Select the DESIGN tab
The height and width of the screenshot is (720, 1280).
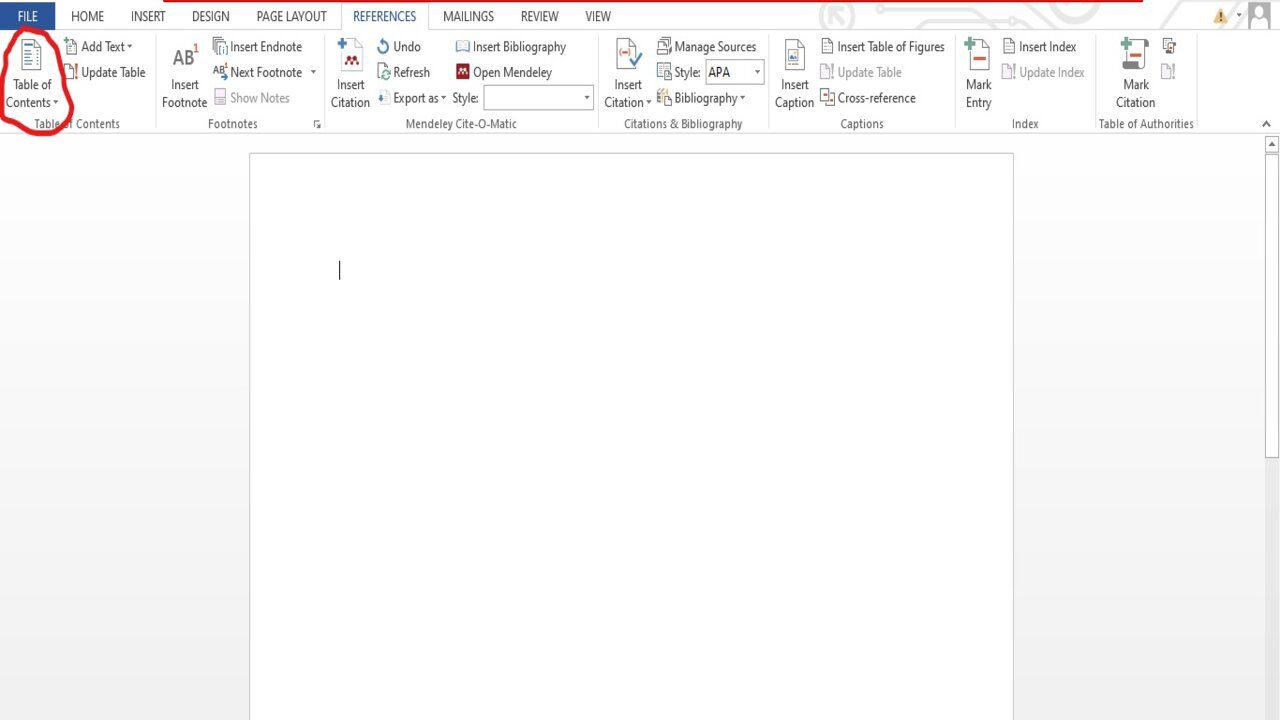tap(210, 16)
